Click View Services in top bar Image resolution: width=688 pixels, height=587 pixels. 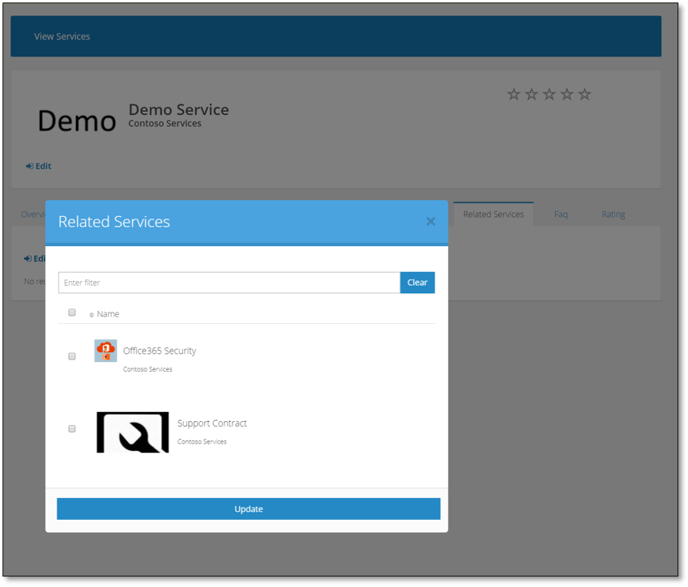(x=62, y=36)
